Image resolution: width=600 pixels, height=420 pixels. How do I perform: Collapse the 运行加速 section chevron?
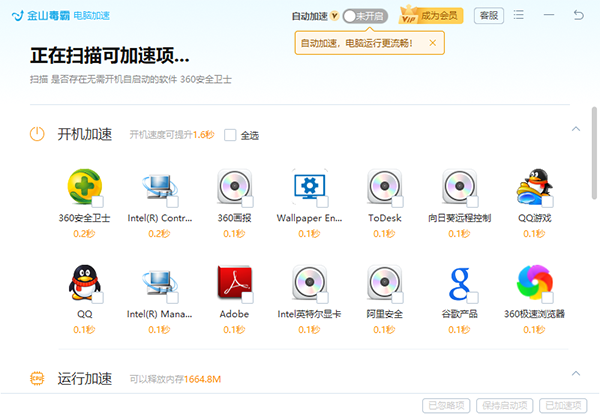click(576, 374)
